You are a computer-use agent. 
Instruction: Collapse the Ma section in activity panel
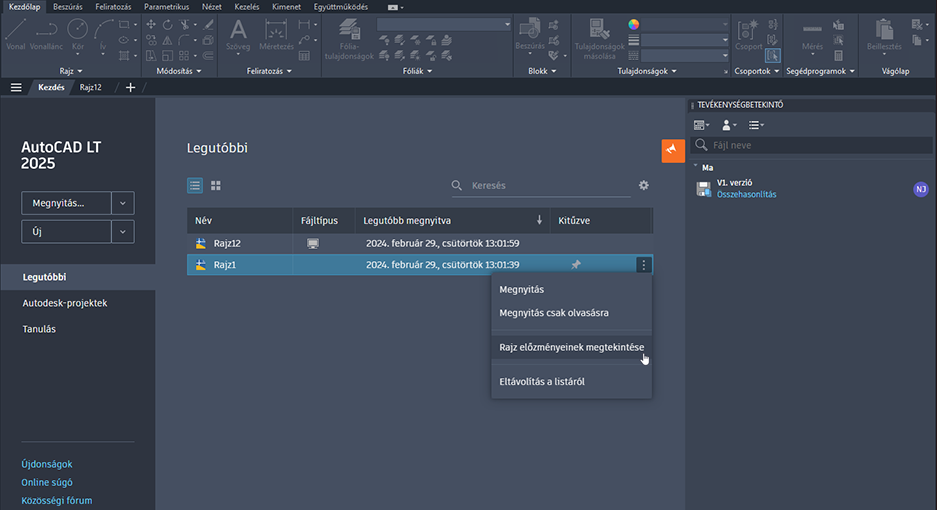(696, 167)
